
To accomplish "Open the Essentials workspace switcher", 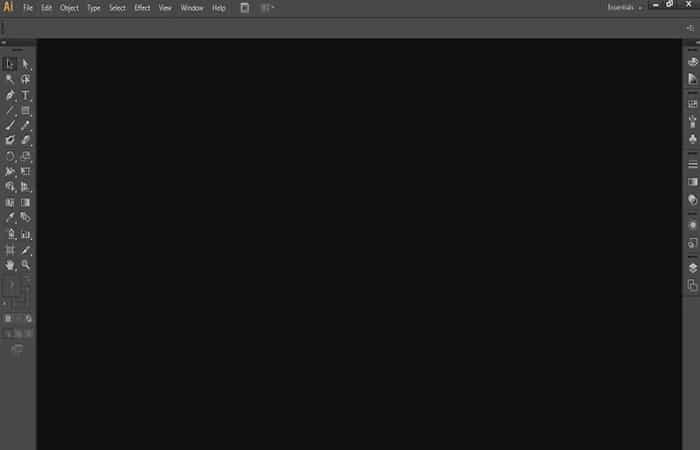I will coord(624,8).
